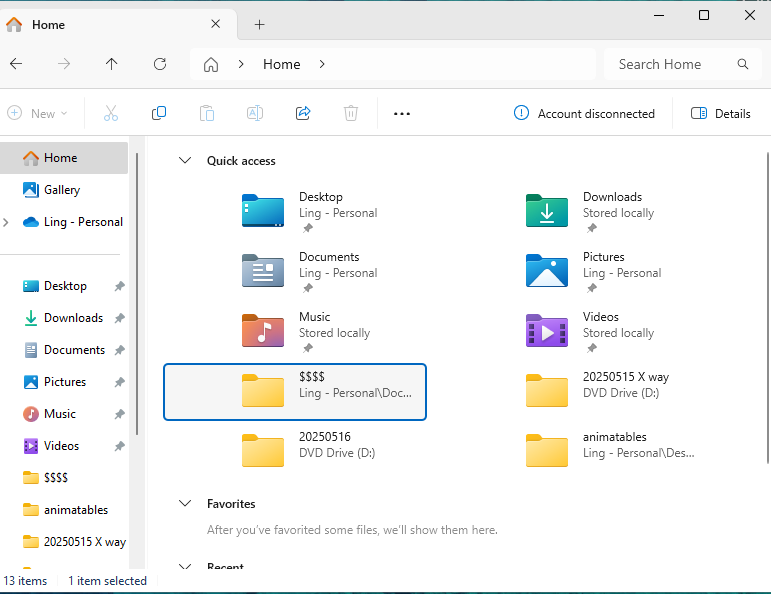Click the search magnifier icon

(x=743, y=64)
